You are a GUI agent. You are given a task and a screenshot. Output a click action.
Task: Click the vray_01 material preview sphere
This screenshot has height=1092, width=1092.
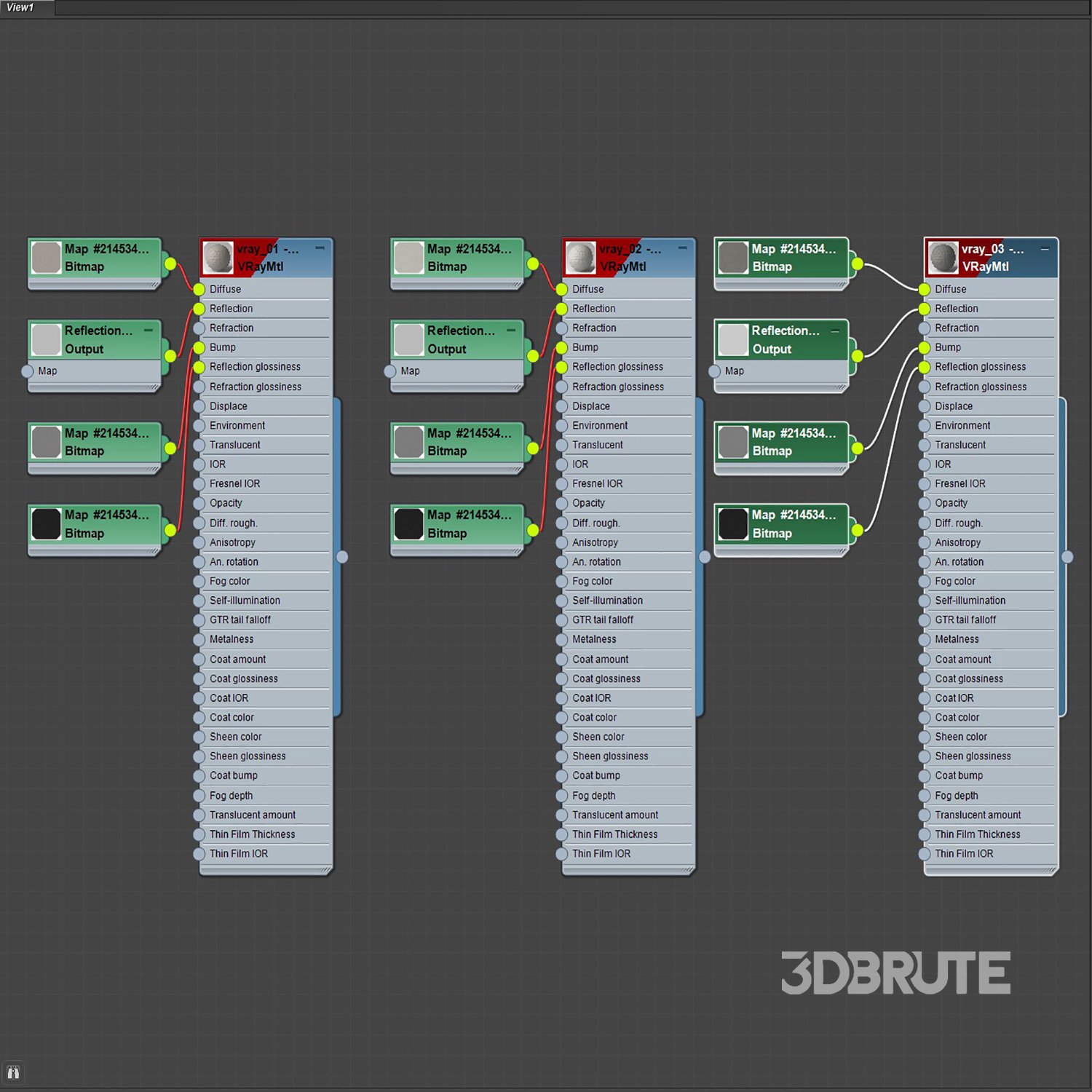click(x=217, y=258)
